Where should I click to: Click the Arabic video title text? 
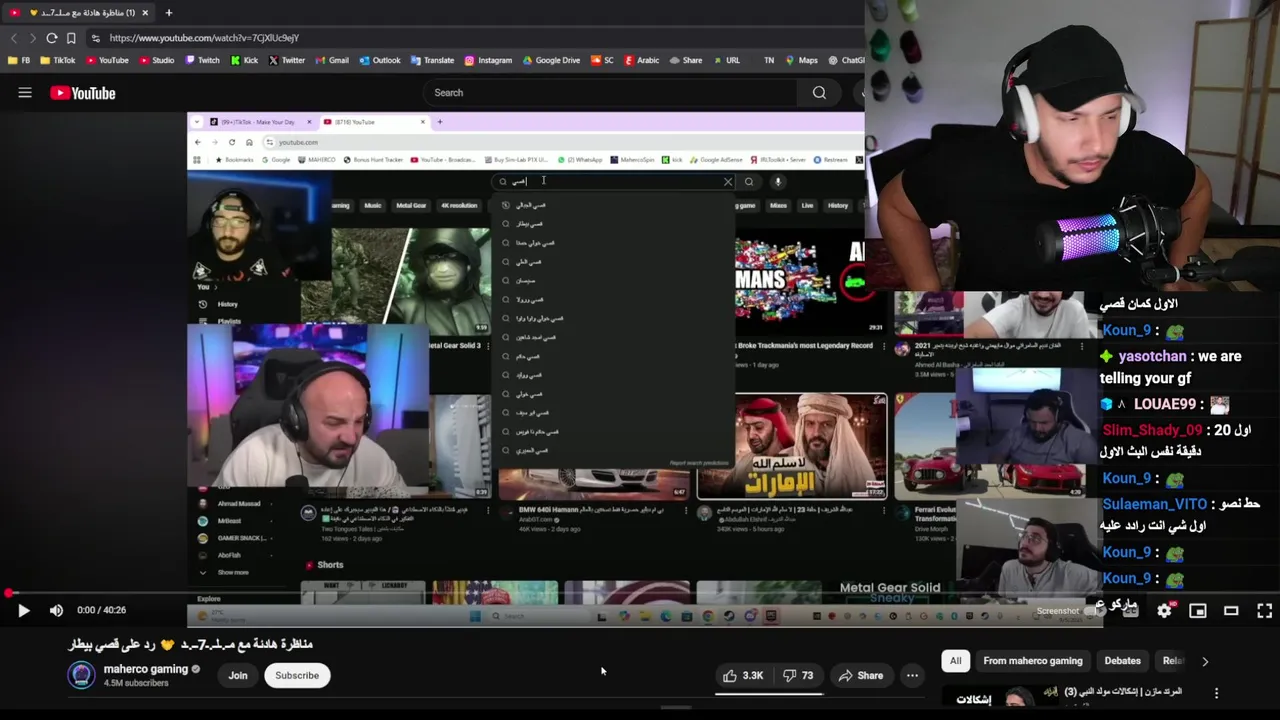190,644
